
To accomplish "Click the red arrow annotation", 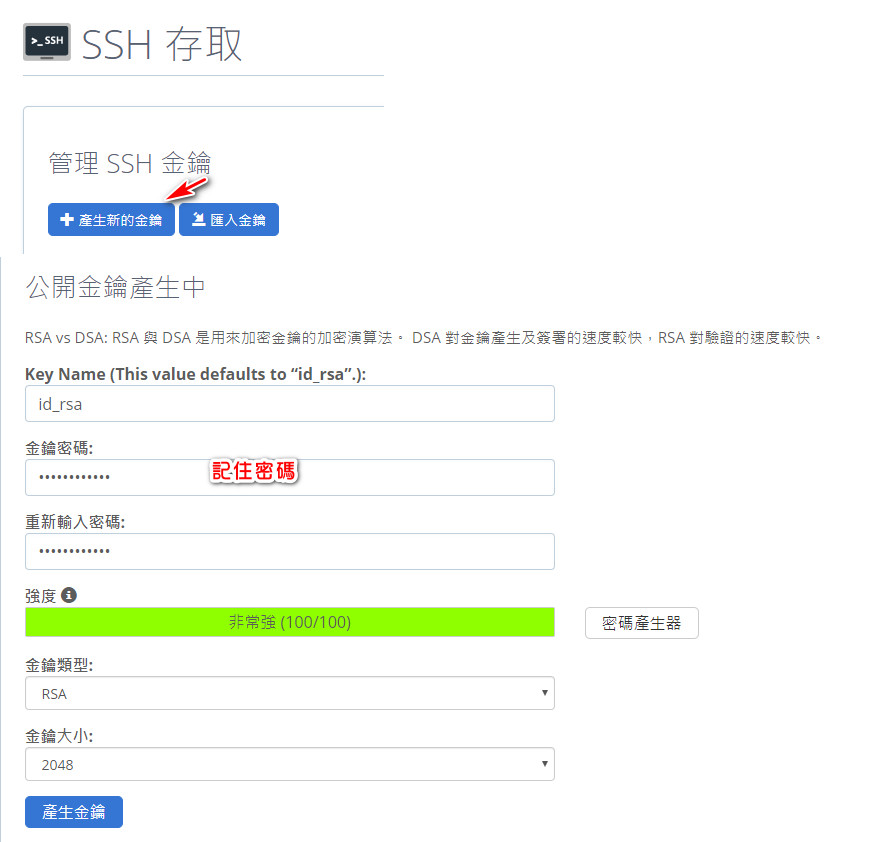I will pyautogui.click(x=186, y=186).
